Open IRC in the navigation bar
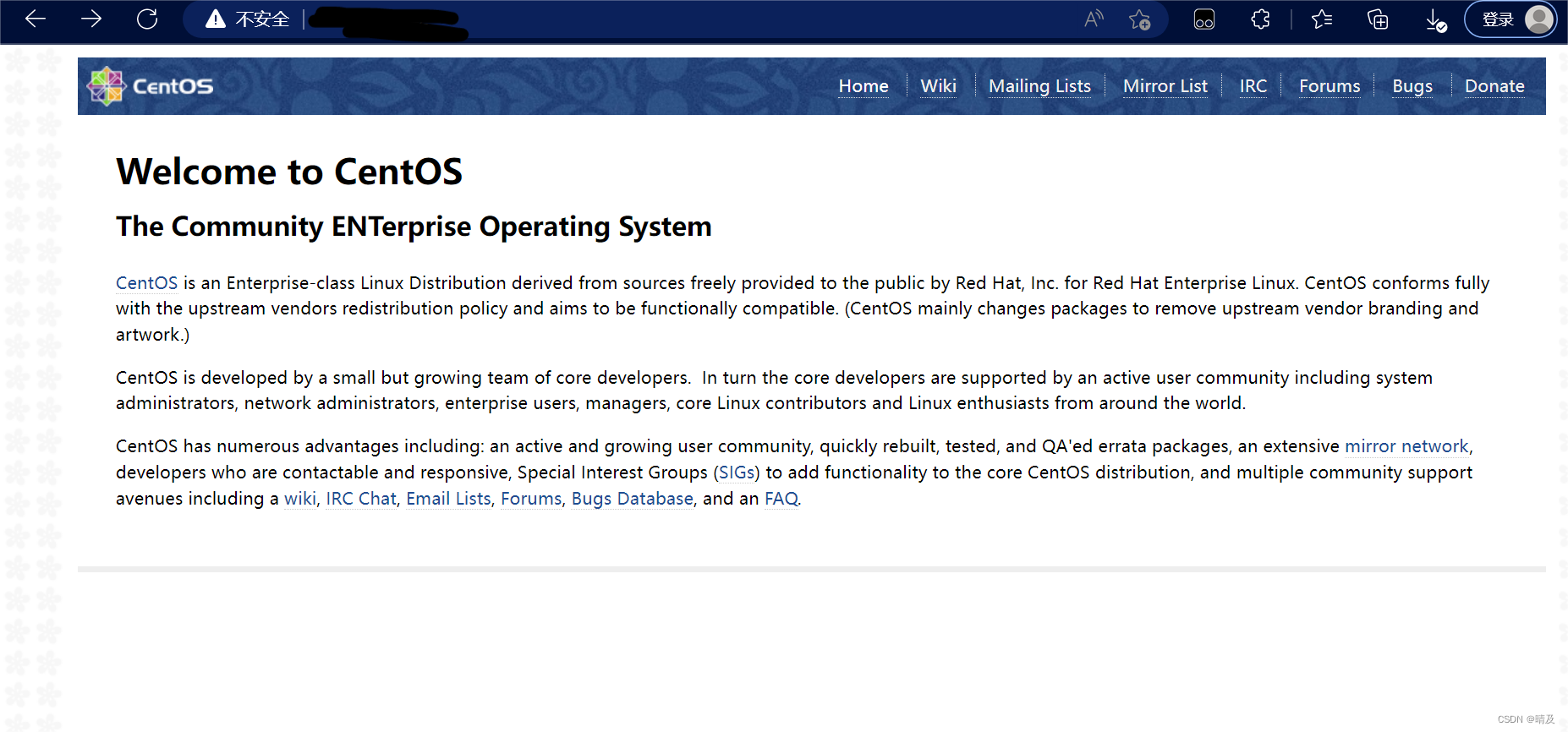Image resolution: width=1568 pixels, height=732 pixels. point(1253,86)
